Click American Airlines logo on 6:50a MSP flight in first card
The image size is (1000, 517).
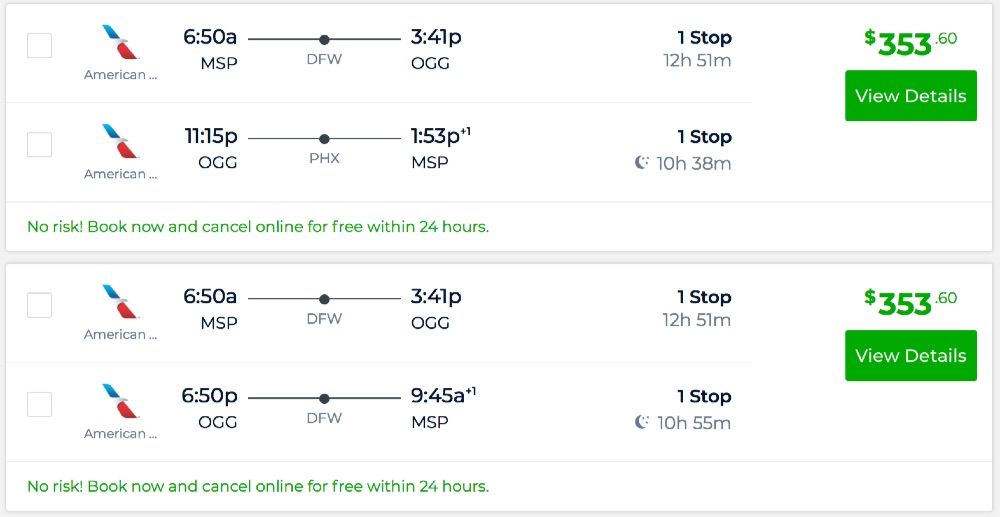(121, 42)
